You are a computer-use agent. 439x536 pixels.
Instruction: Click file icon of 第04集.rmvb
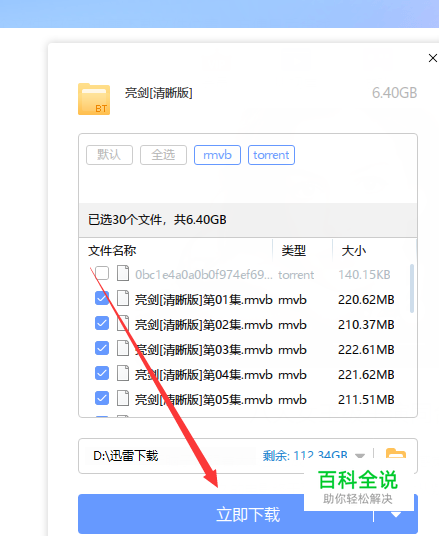click(x=123, y=373)
